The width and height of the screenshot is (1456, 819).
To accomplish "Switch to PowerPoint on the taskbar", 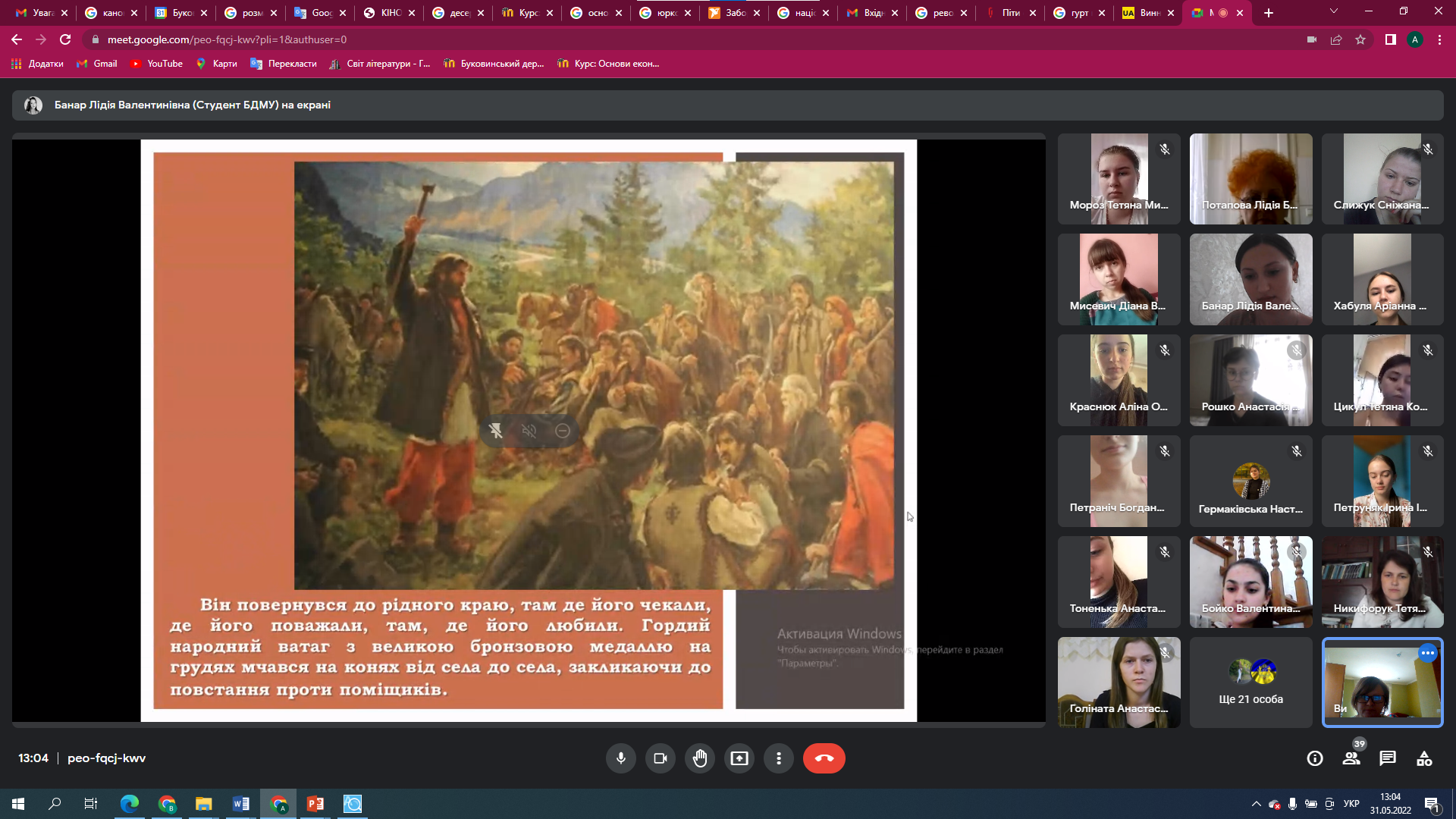I will tap(315, 803).
